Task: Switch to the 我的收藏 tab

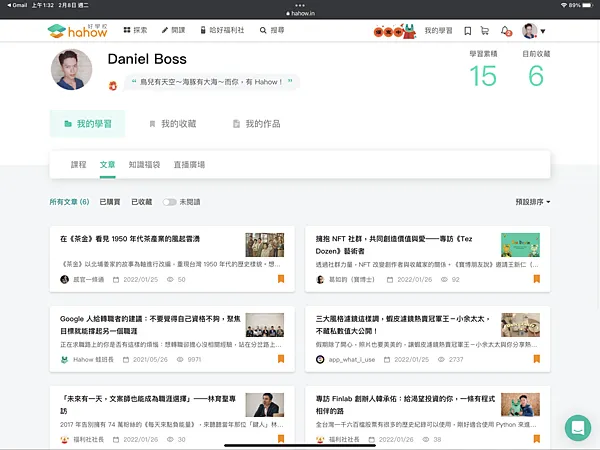Action: tap(173, 124)
